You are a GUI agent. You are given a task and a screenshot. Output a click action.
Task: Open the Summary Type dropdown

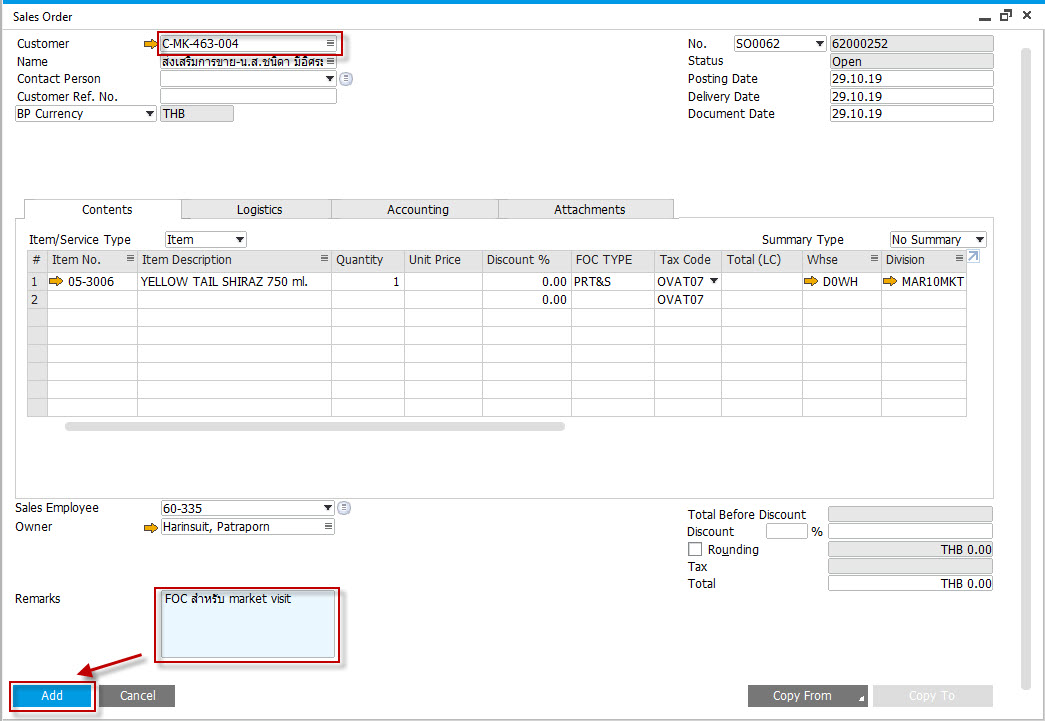[980, 239]
